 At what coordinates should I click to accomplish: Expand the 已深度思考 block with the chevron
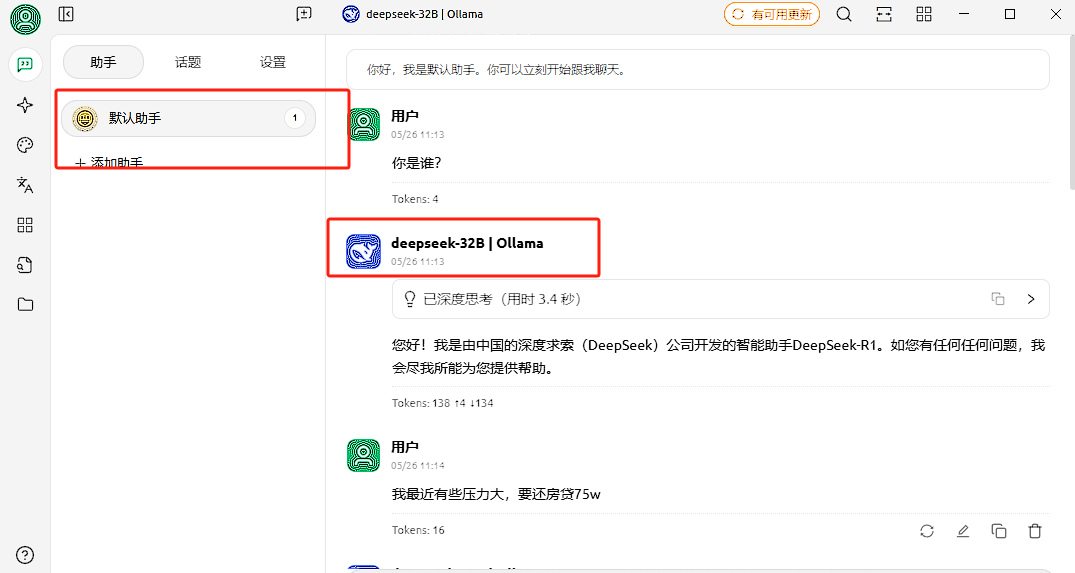(x=1030, y=299)
